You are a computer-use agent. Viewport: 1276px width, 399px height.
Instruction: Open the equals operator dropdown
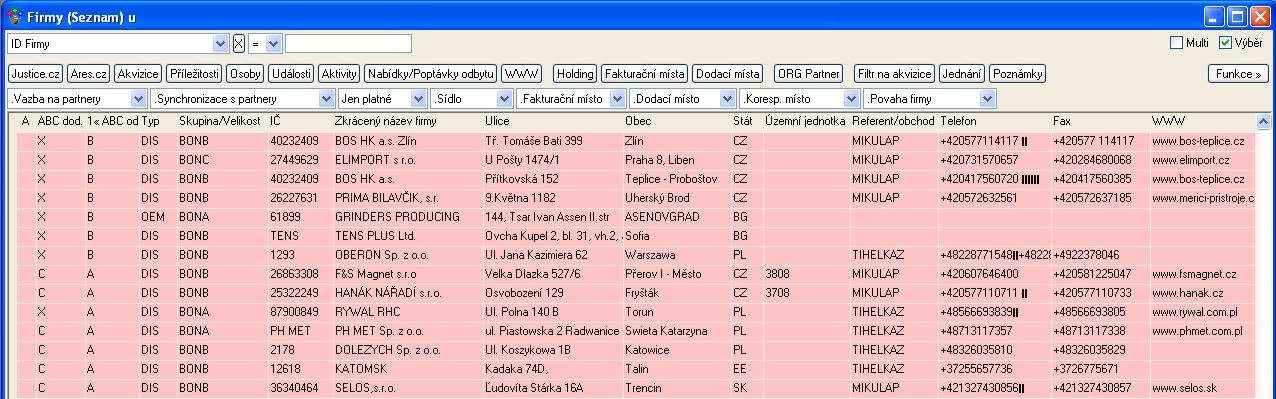tap(273, 43)
